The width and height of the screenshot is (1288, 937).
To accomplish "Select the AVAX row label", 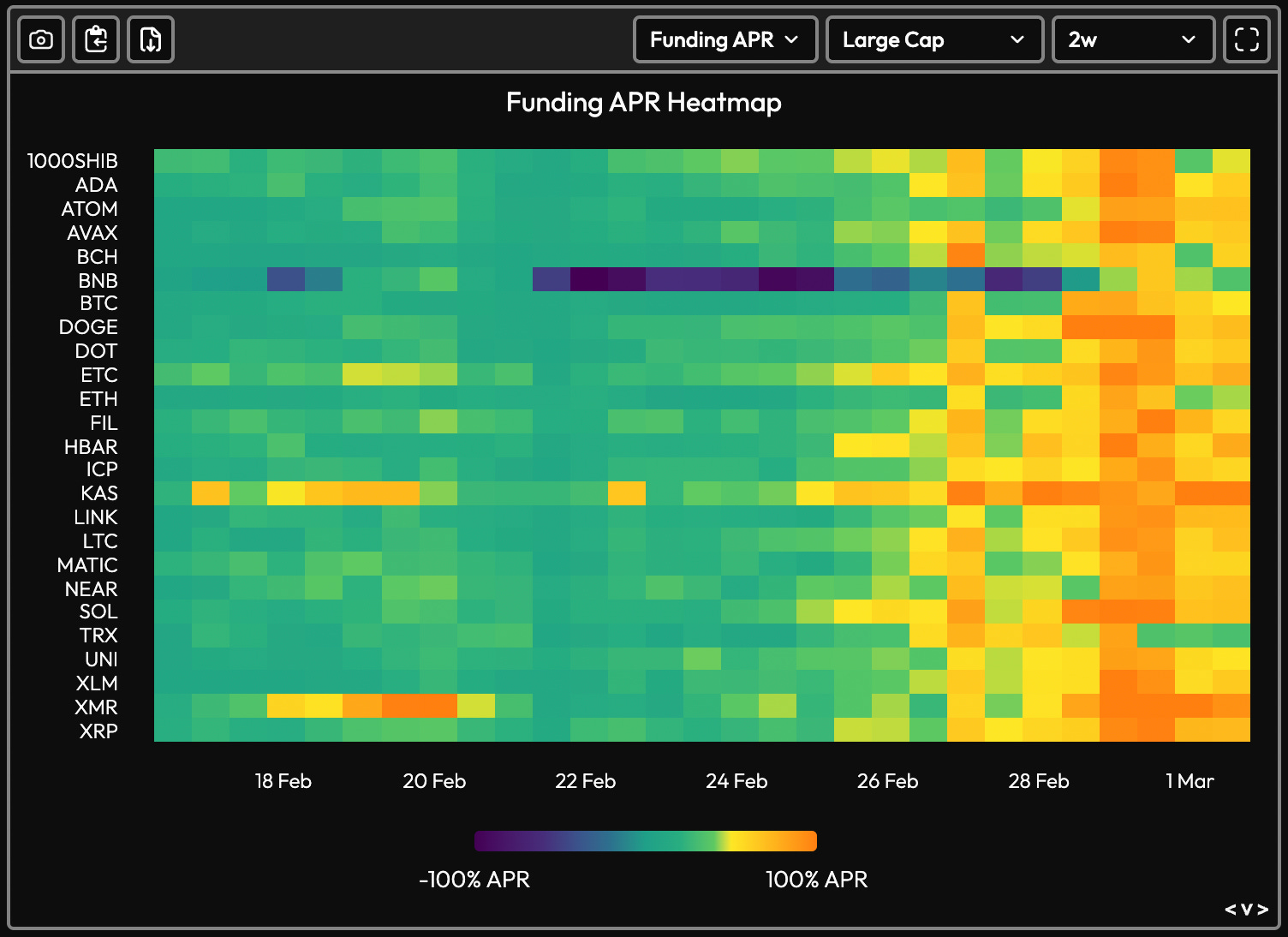I will (92, 233).
